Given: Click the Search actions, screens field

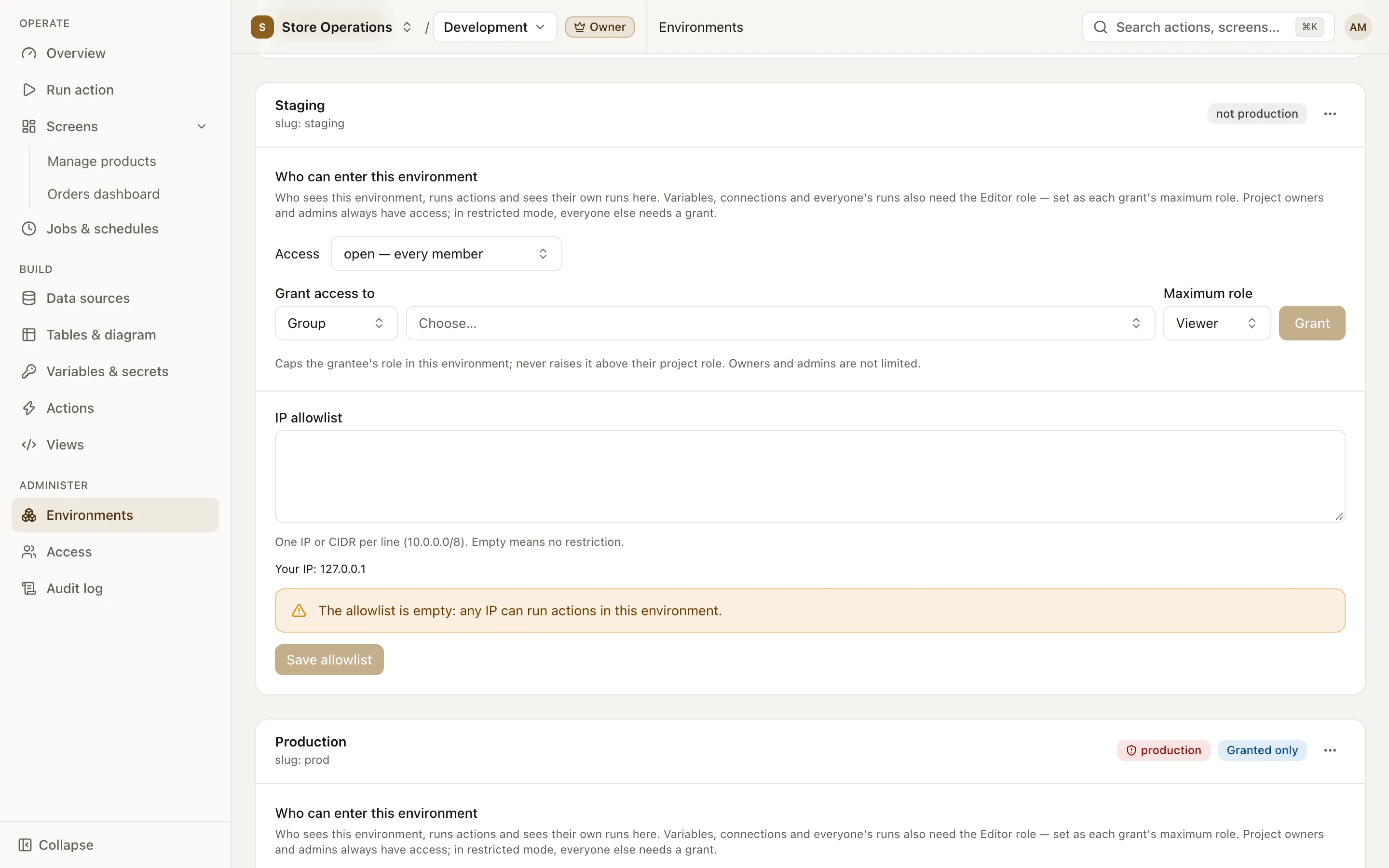Looking at the screenshot, I should click(1208, 27).
